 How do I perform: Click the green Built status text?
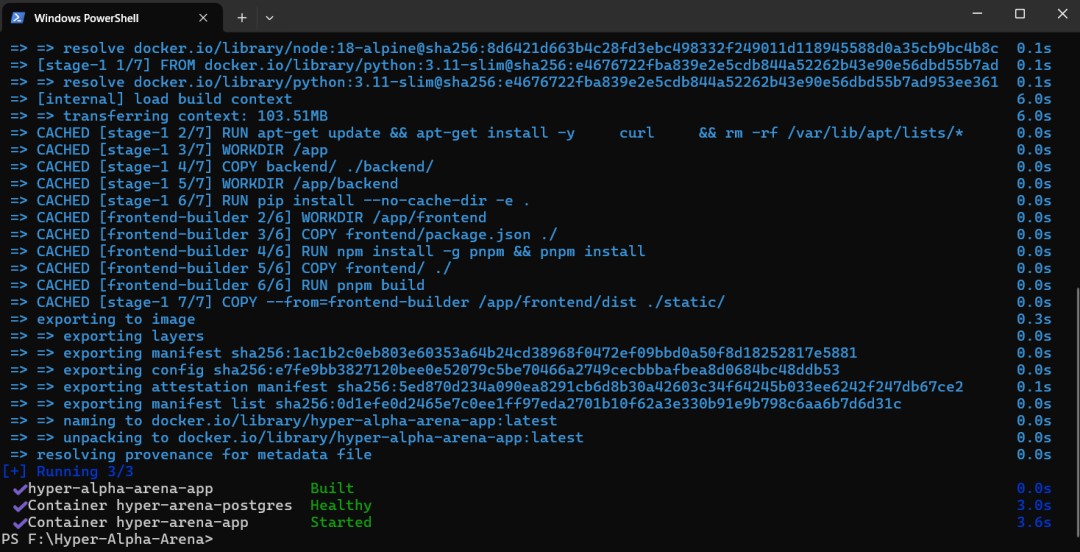pos(332,488)
